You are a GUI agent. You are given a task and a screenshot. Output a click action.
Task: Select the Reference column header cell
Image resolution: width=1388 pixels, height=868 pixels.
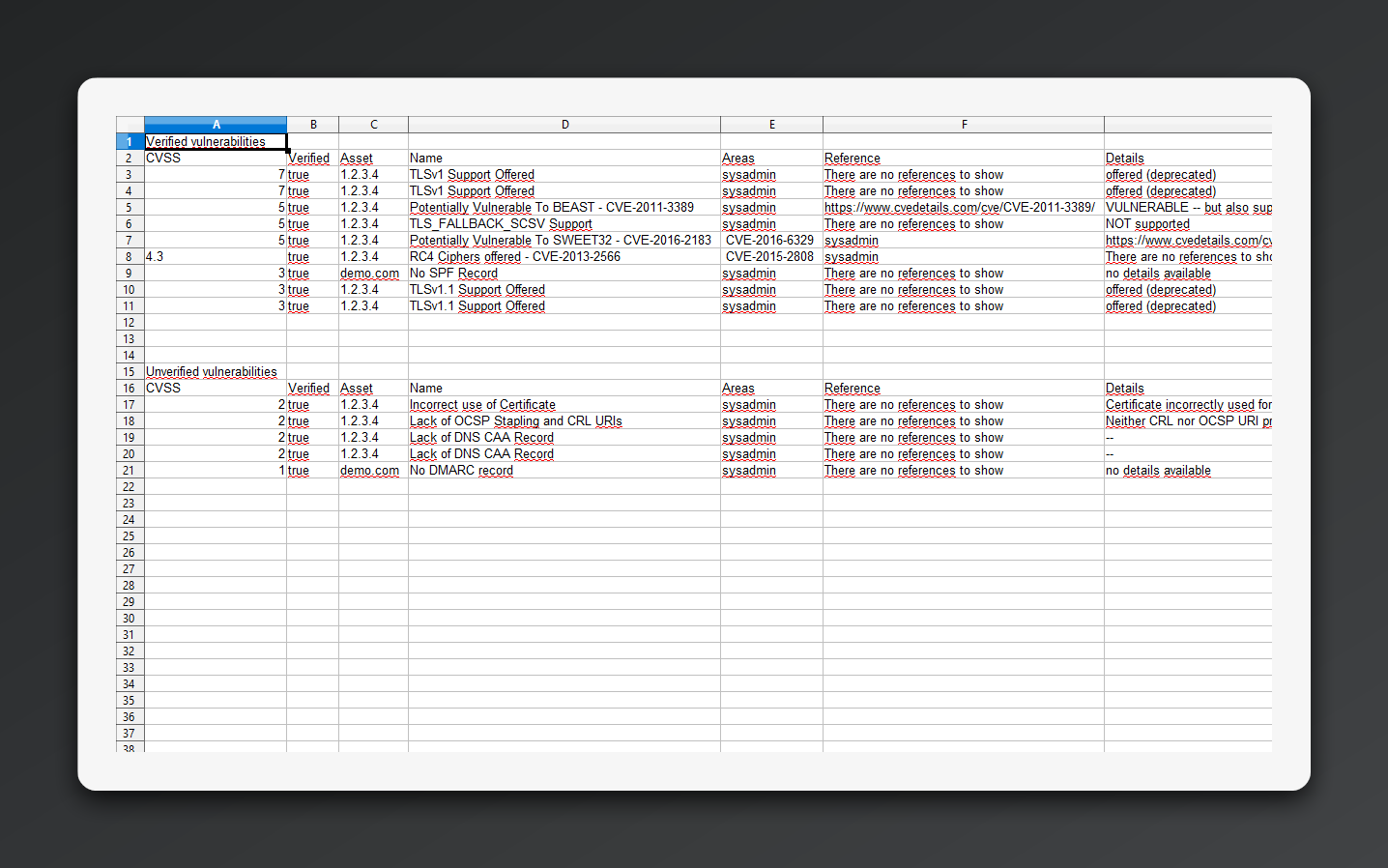(x=852, y=158)
